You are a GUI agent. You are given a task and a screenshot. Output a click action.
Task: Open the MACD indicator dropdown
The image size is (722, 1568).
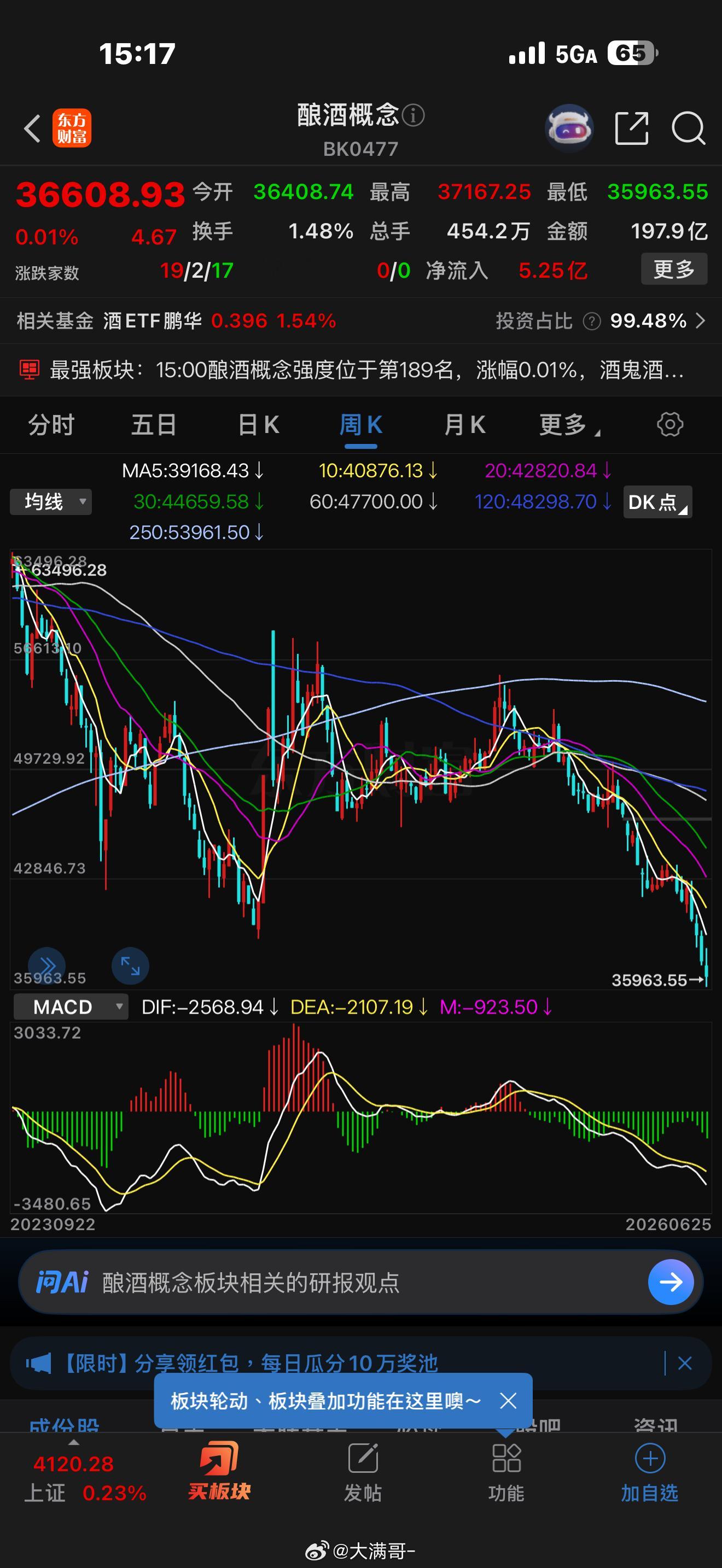pyautogui.click(x=71, y=1007)
